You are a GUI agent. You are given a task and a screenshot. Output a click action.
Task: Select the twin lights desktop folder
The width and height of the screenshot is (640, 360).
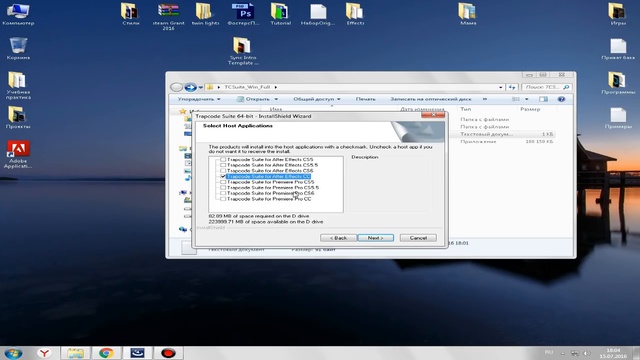click(x=205, y=14)
